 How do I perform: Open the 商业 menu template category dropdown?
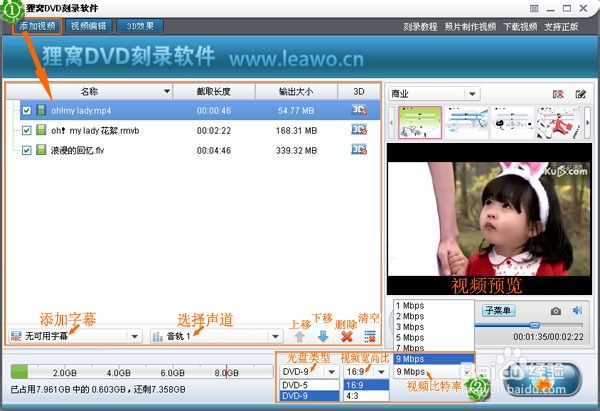point(434,94)
